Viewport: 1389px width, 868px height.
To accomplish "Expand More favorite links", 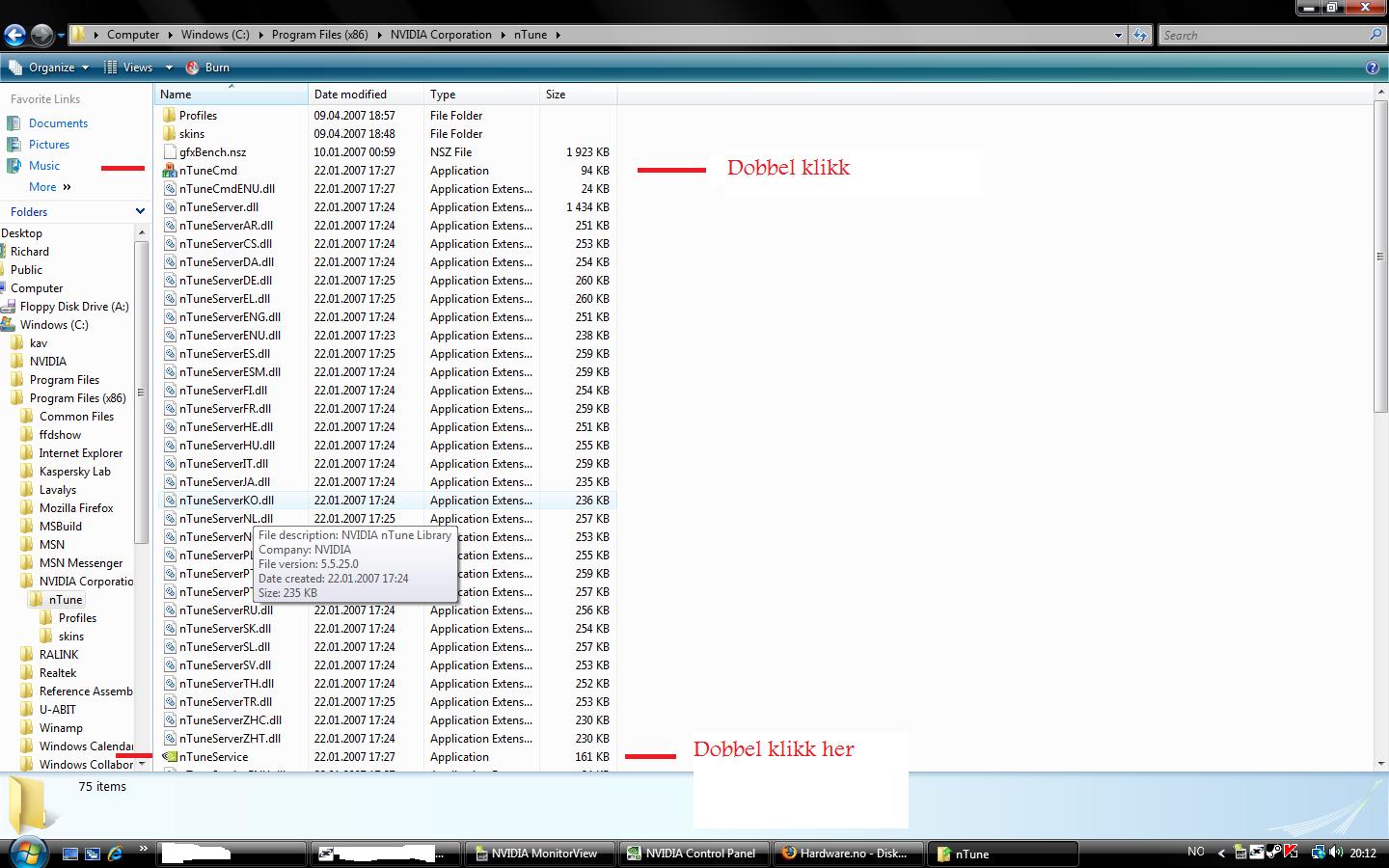I will tap(50, 187).
